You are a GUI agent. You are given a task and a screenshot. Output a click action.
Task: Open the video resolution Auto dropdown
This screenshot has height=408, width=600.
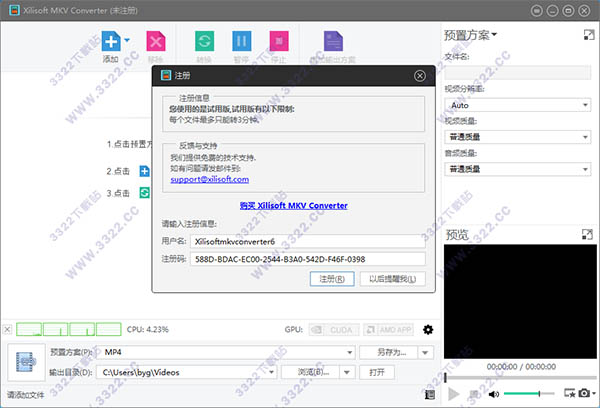518,105
